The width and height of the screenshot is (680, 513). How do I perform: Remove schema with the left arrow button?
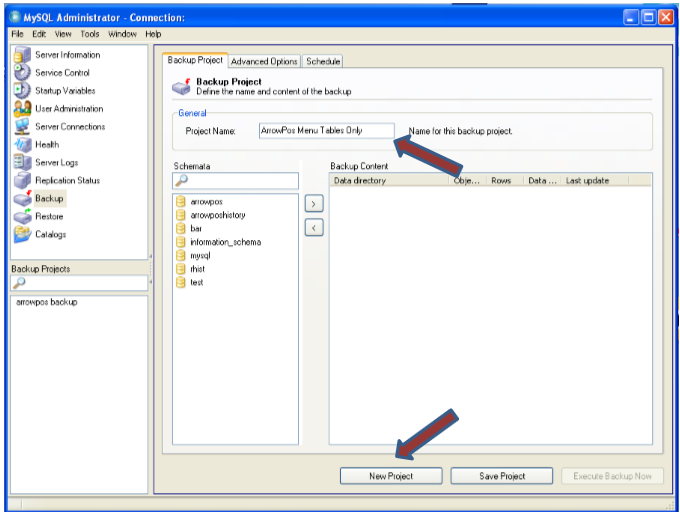[314, 227]
